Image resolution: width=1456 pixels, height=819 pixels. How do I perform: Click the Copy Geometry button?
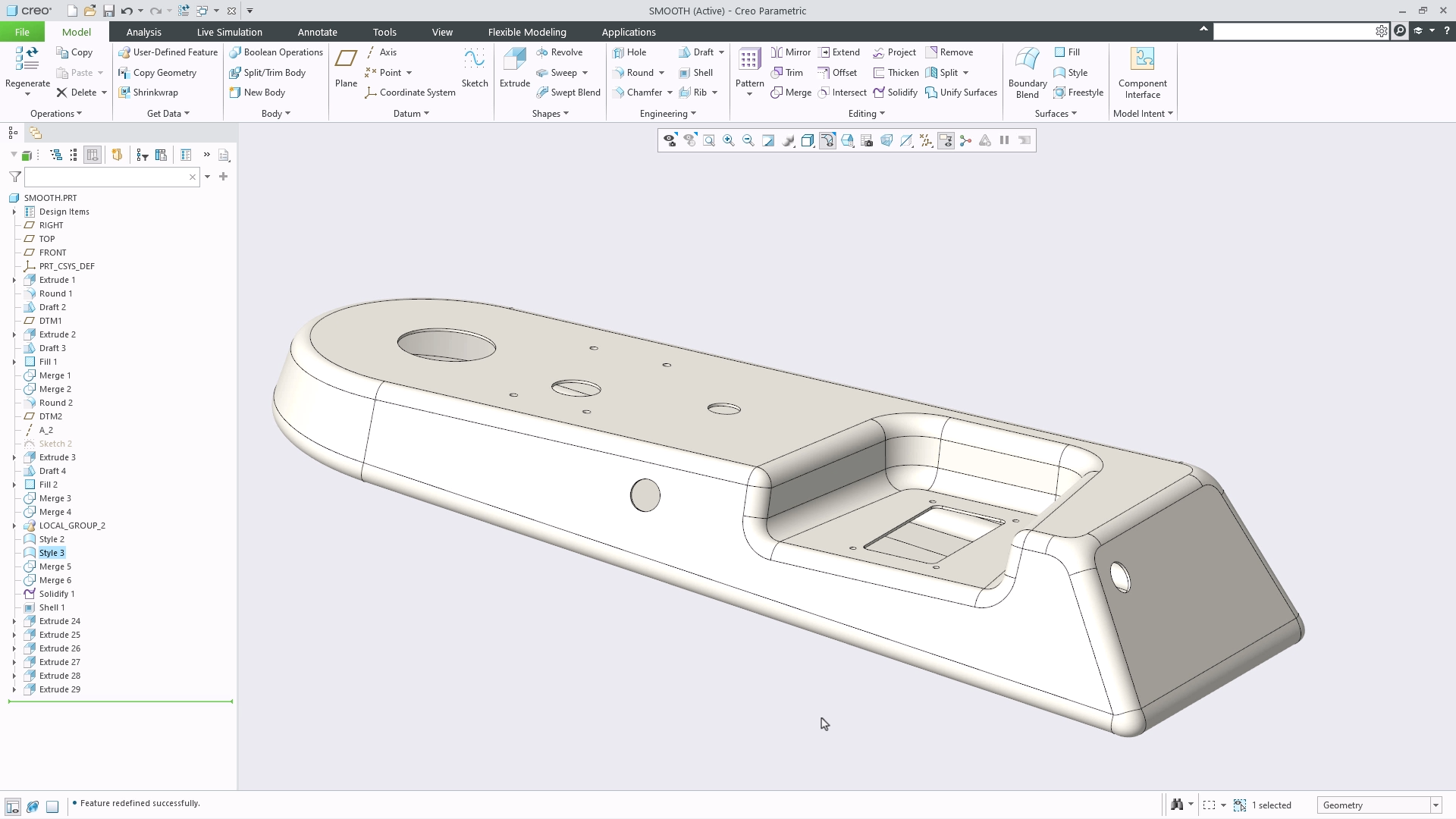pyautogui.click(x=157, y=73)
